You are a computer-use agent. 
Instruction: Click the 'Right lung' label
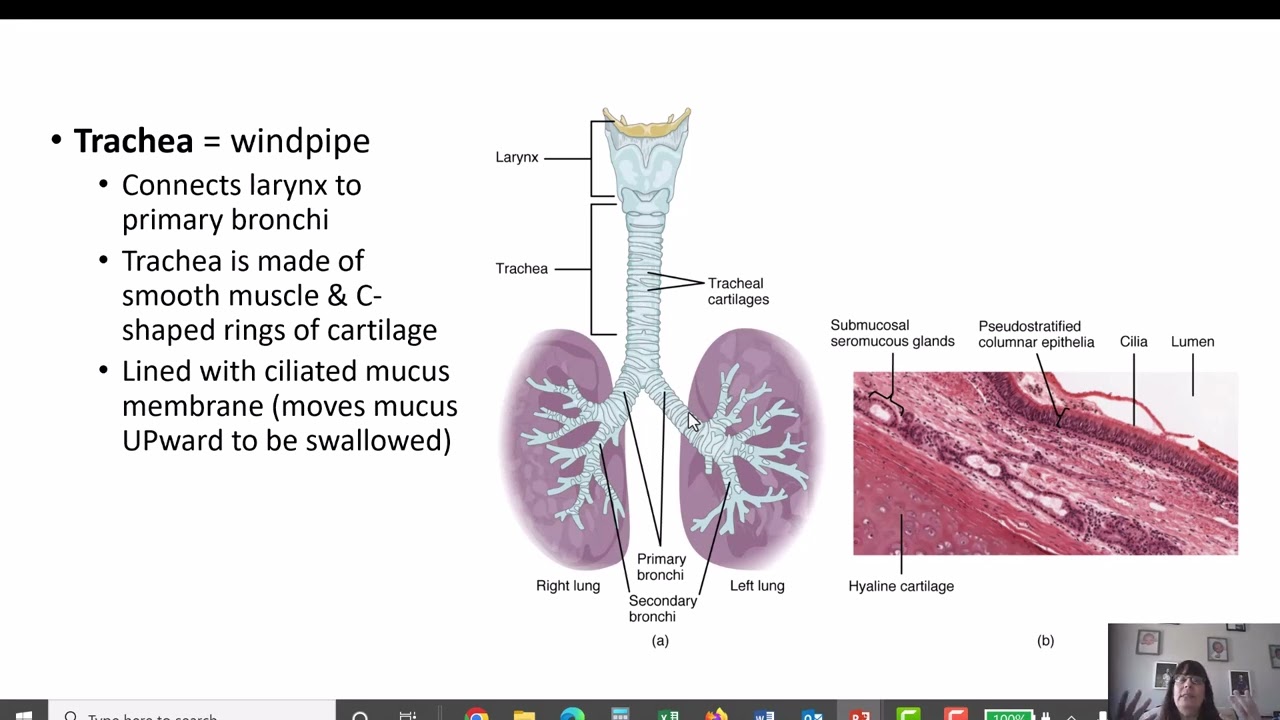(568, 586)
